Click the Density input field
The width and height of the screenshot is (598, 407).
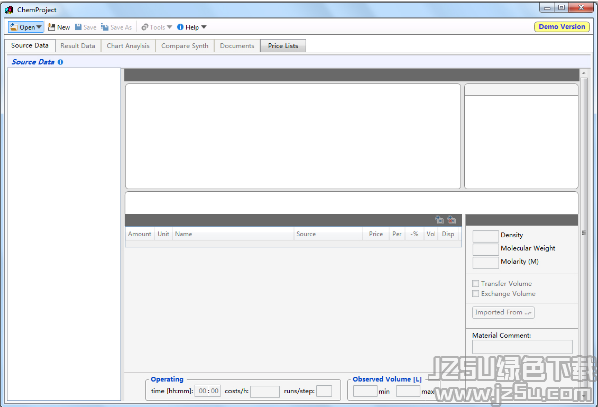[485, 236]
